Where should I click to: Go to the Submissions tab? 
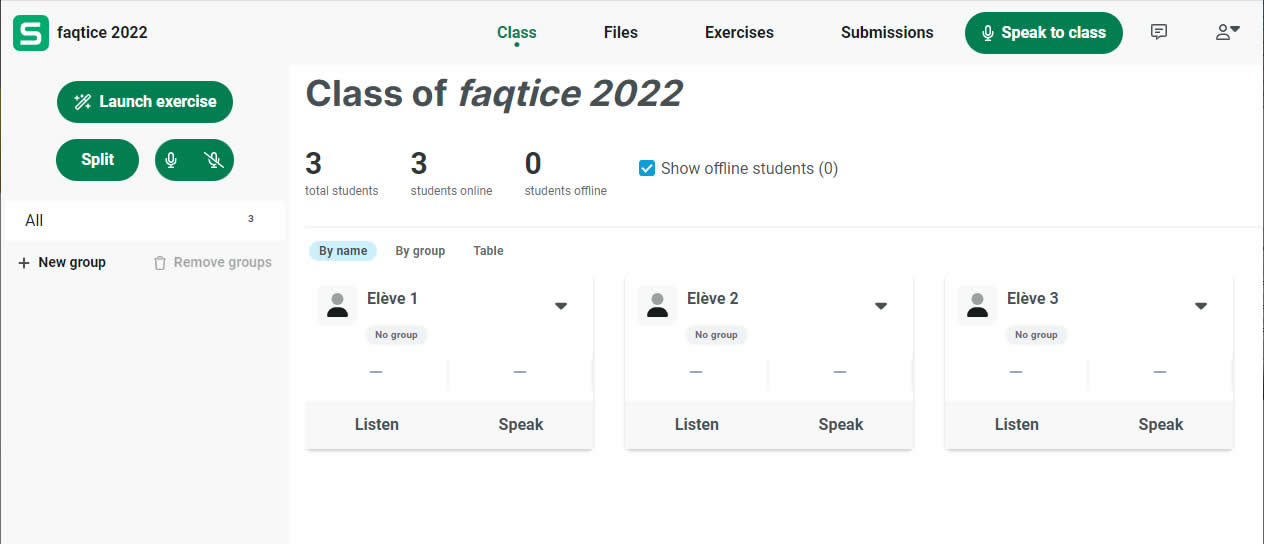(887, 32)
